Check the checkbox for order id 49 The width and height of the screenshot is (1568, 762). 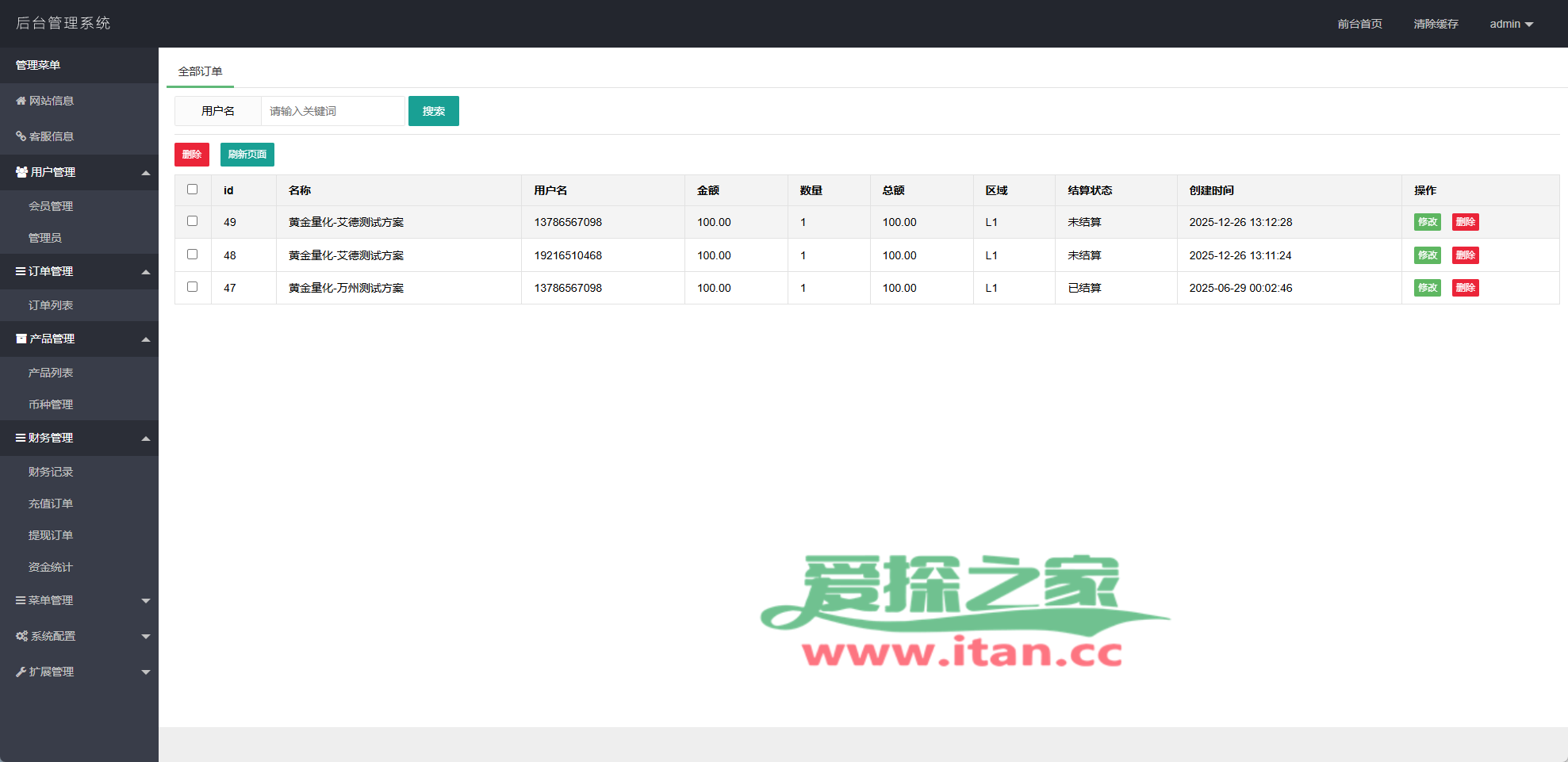[192, 221]
